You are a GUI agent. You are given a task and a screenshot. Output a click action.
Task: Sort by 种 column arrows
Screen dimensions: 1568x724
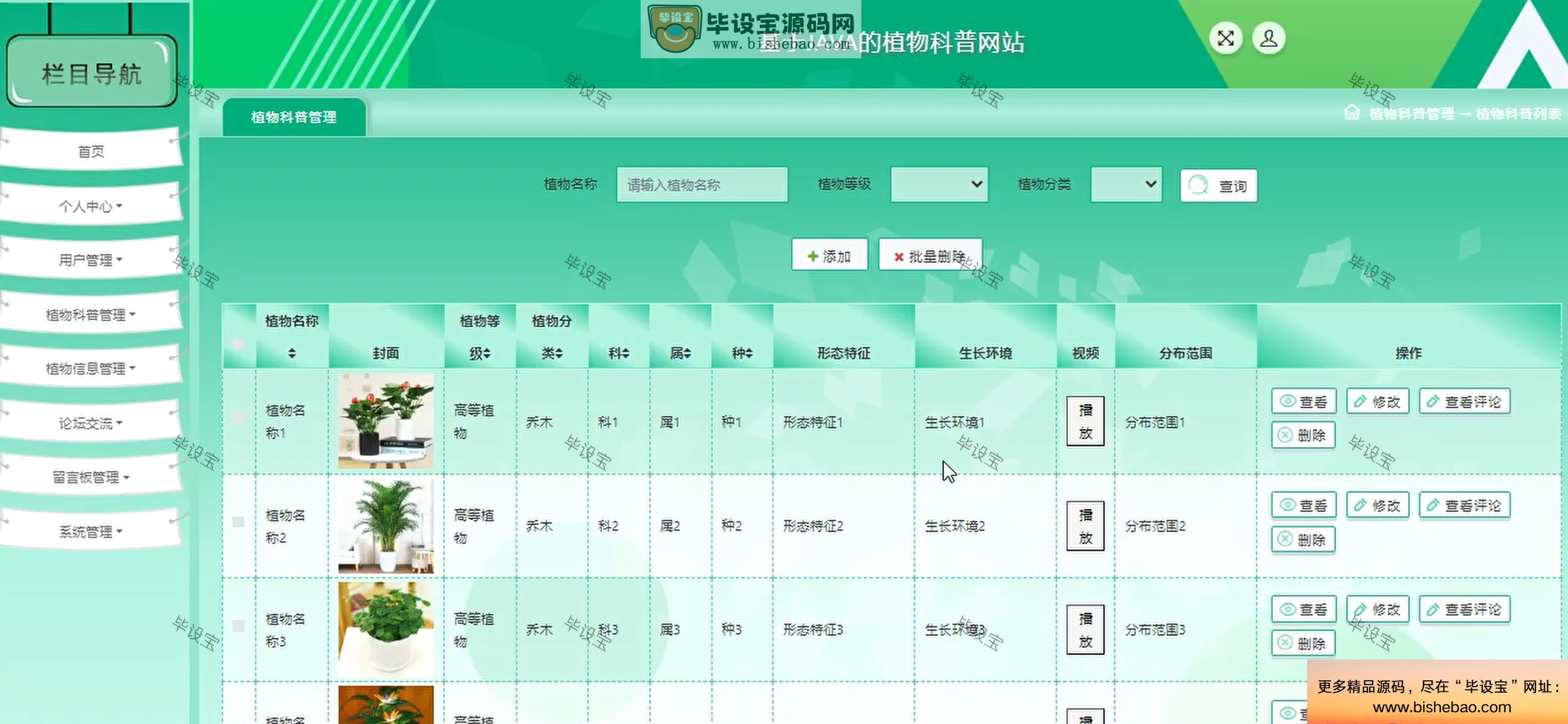point(749,354)
